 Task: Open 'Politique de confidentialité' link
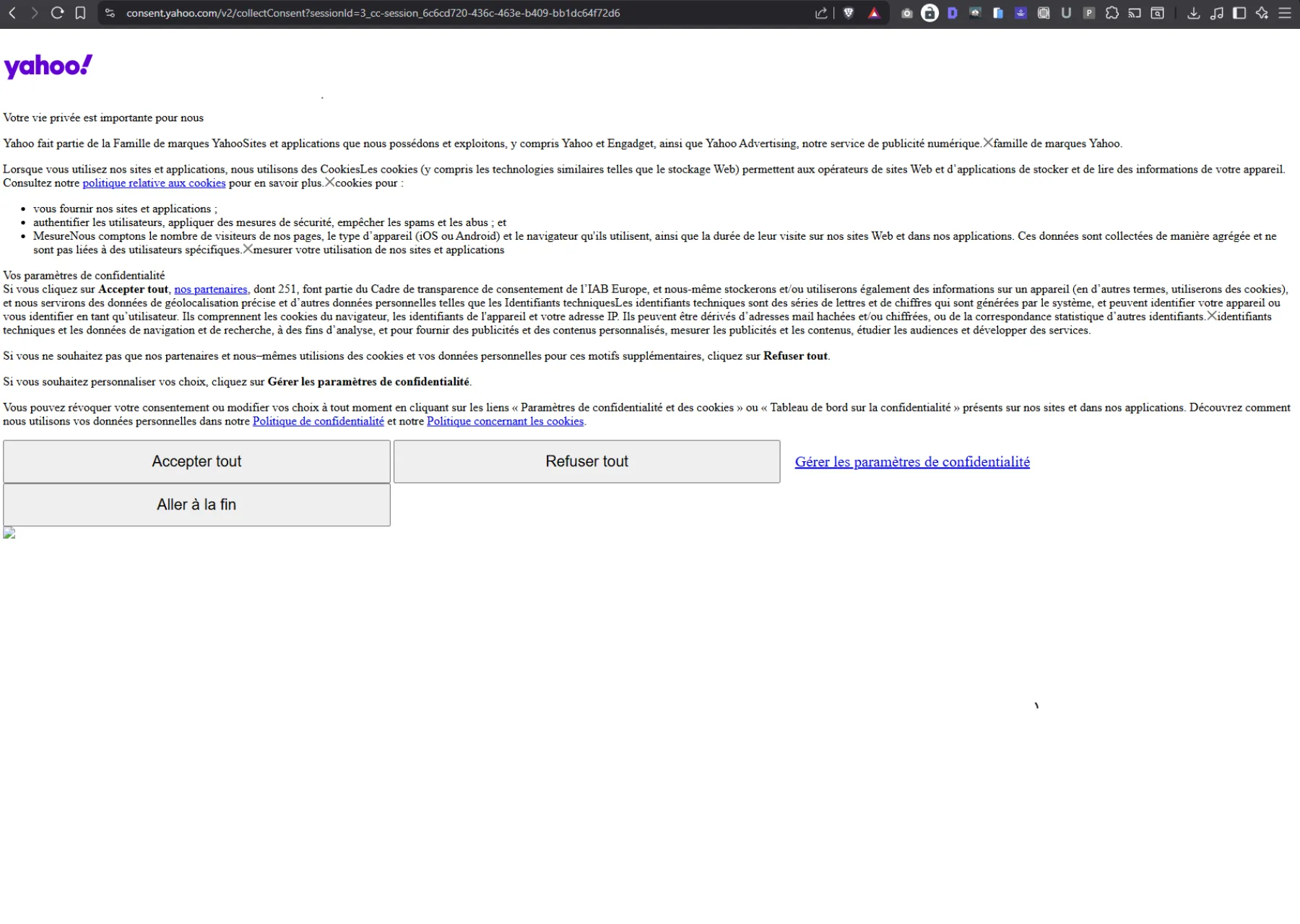coord(318,422)
